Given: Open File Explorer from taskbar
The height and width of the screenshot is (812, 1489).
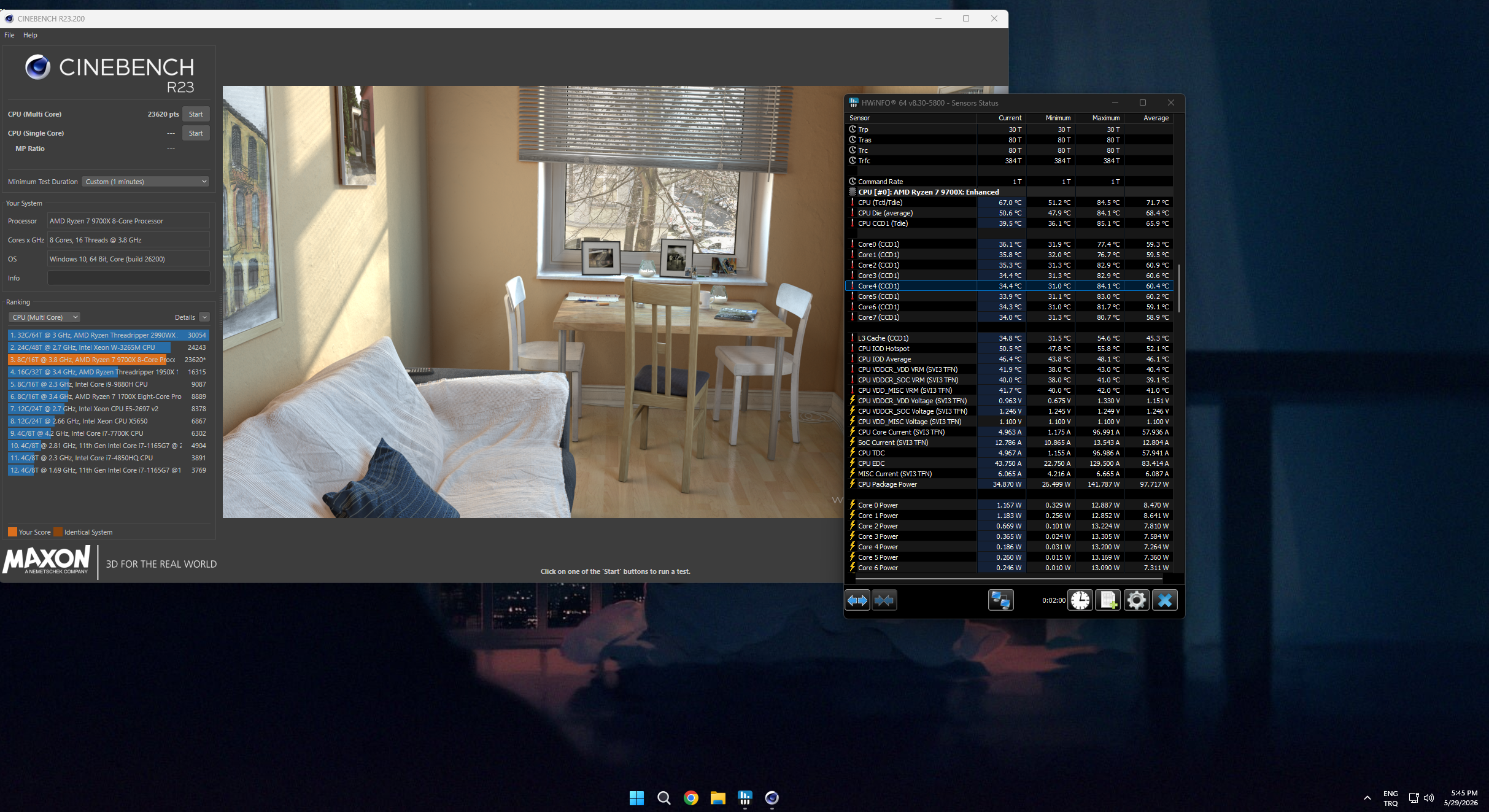Looking at the screenshot, I should (718, 798).
